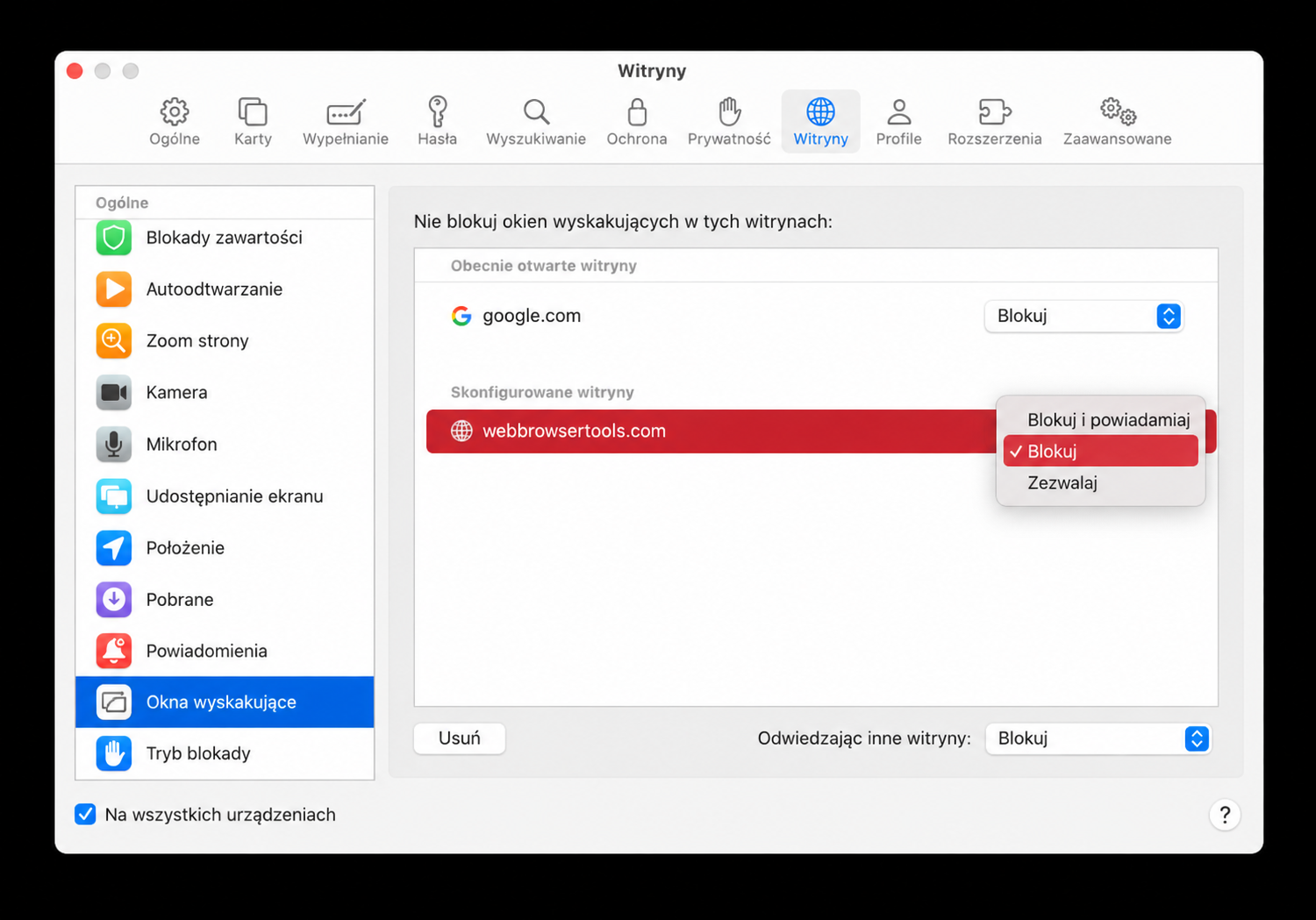Open the Zaawansowane advanced pane
Viewport: 1316px width, 920px height.
[1118, 121]
